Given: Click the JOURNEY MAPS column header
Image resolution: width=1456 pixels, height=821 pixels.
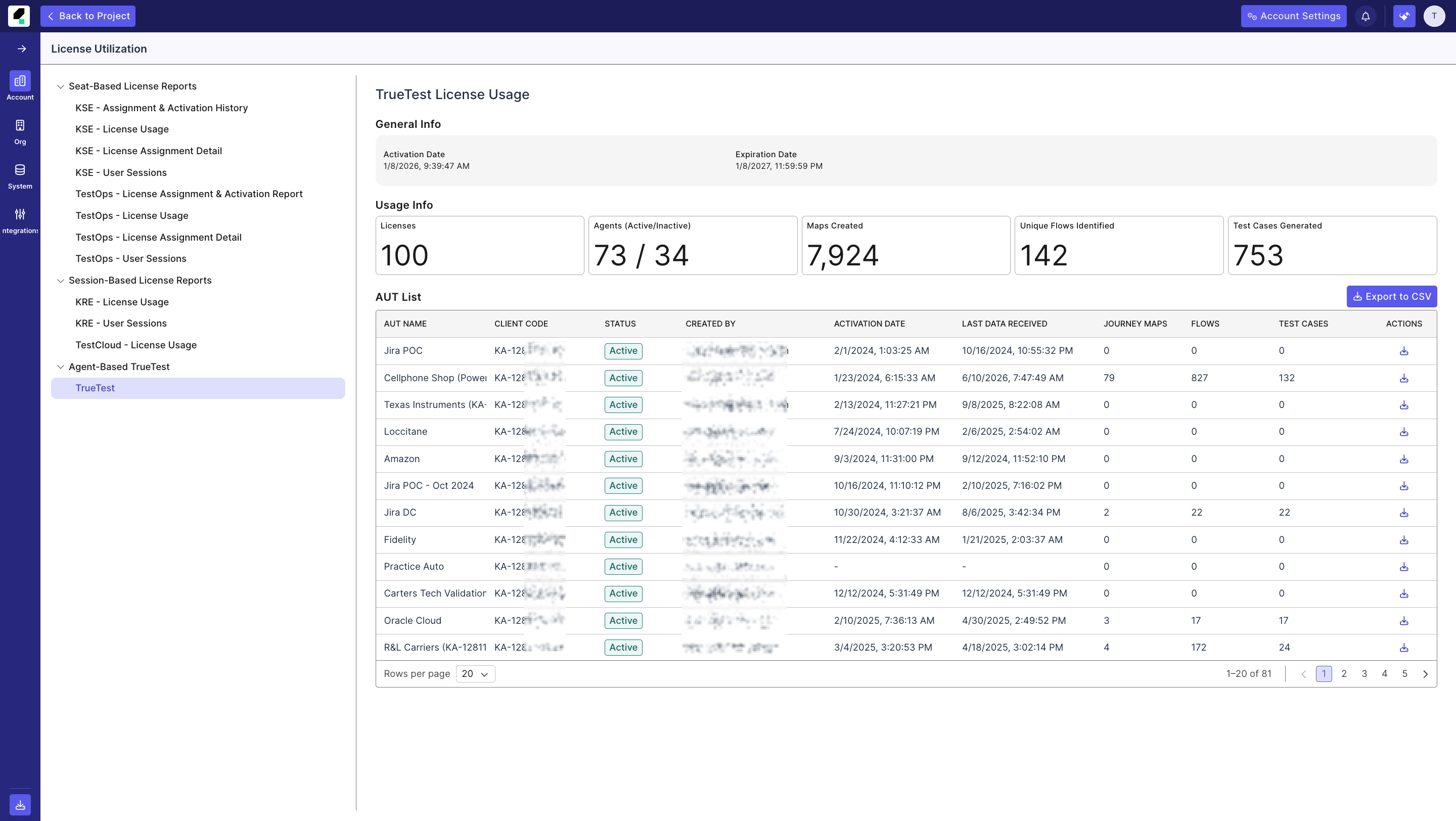Looking at the screenshot, I should pos(1135,324).
